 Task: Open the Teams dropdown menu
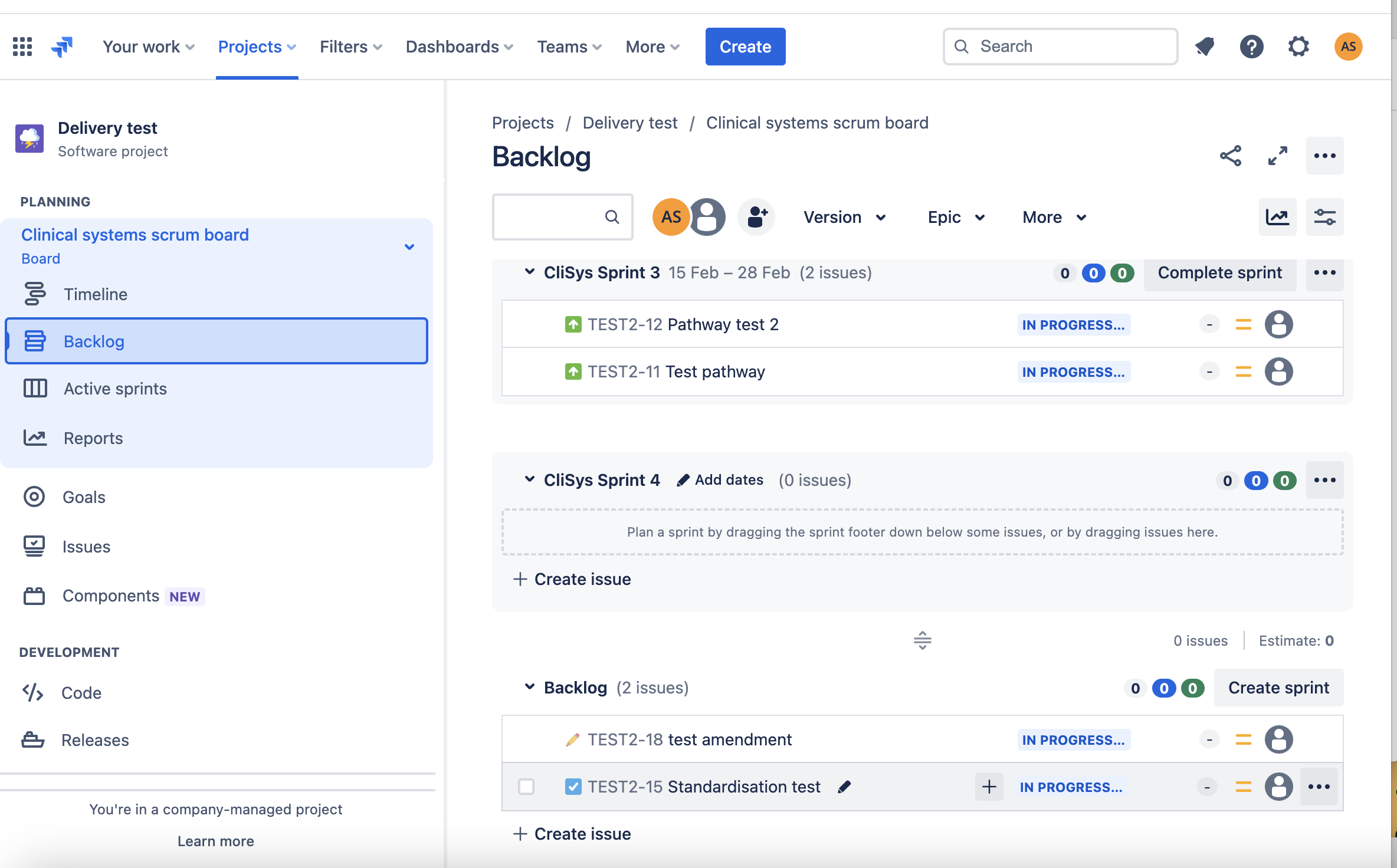[569, 47]
